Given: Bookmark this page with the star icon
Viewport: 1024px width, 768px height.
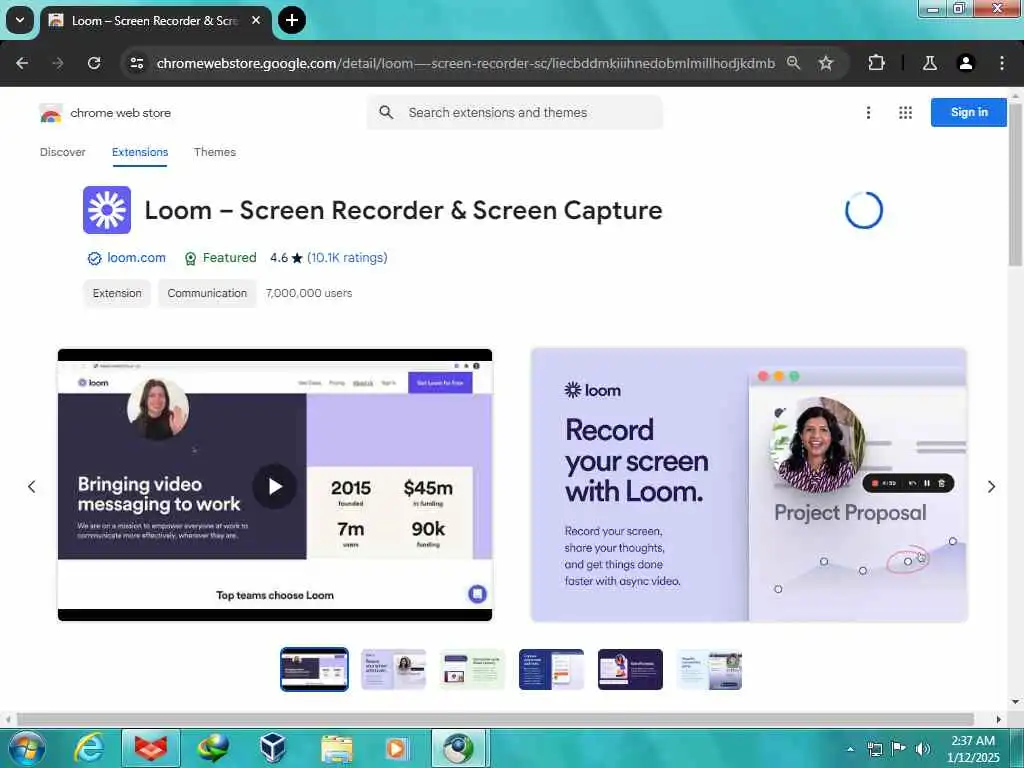Looking at the screenshot, I should (x=826, y=63).
